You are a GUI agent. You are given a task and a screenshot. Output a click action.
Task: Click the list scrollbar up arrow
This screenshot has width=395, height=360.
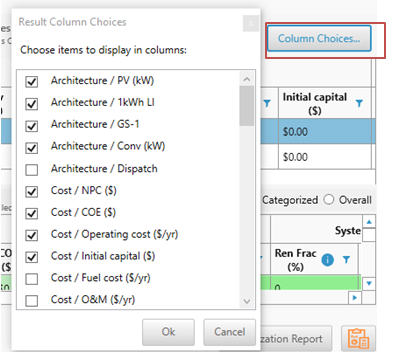247,79
